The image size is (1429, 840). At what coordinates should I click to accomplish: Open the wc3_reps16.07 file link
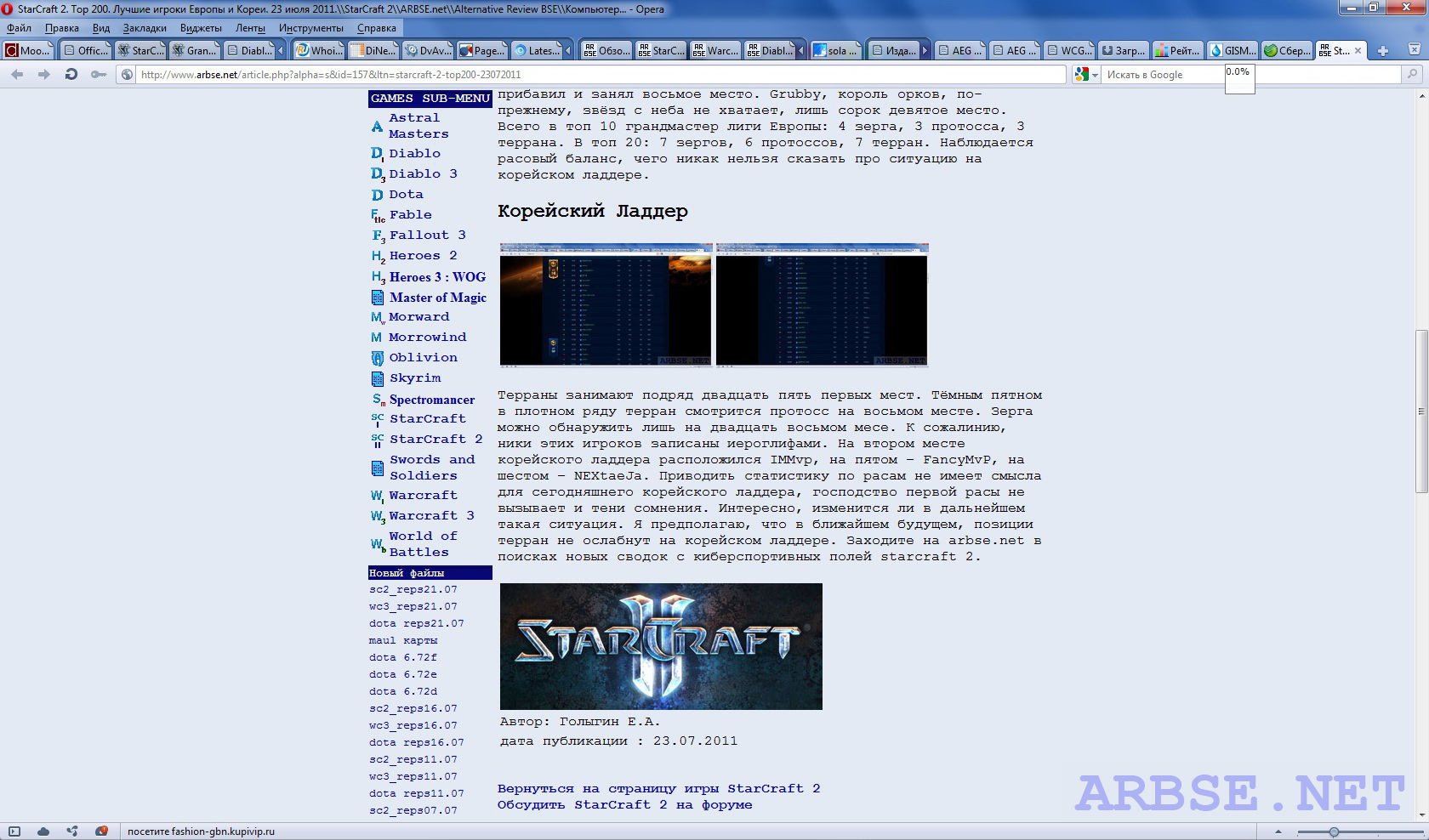[x=413, y=725]
